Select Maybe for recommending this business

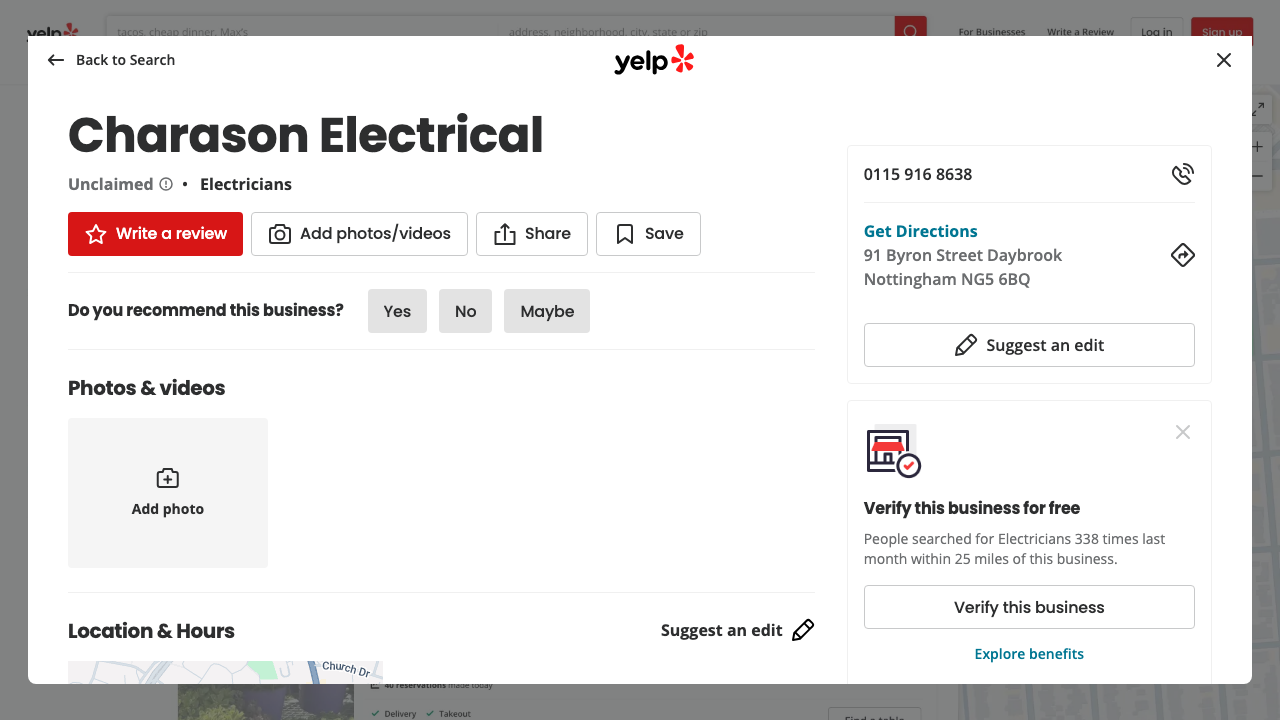[546, 311]
